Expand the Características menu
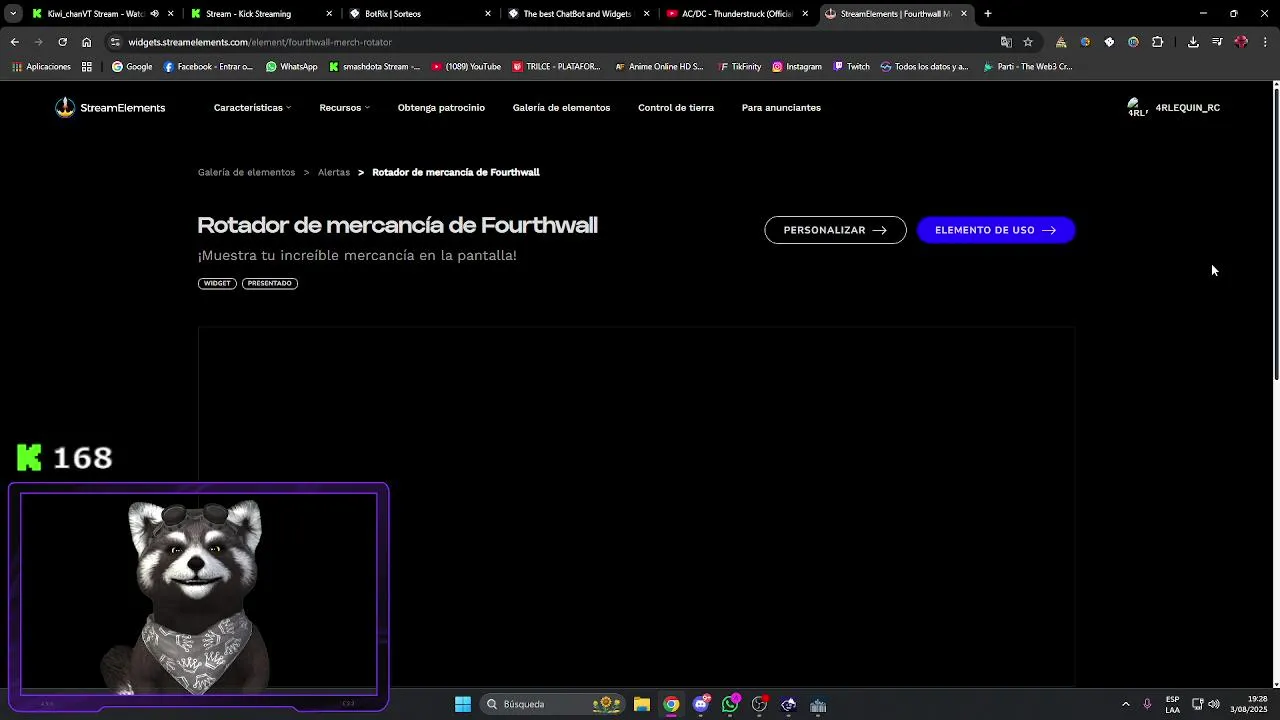 (x=252, y=108)
